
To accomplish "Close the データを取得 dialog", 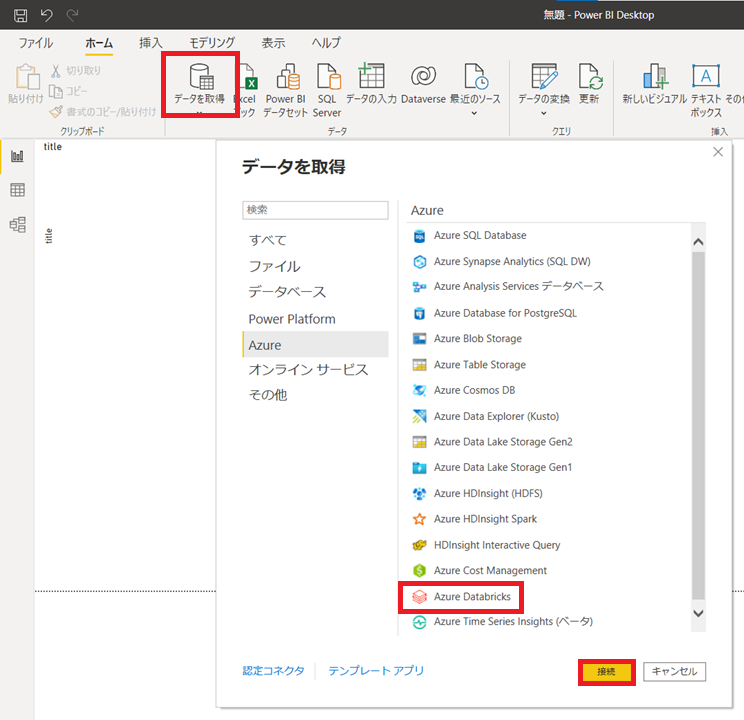I will point(718,151).
